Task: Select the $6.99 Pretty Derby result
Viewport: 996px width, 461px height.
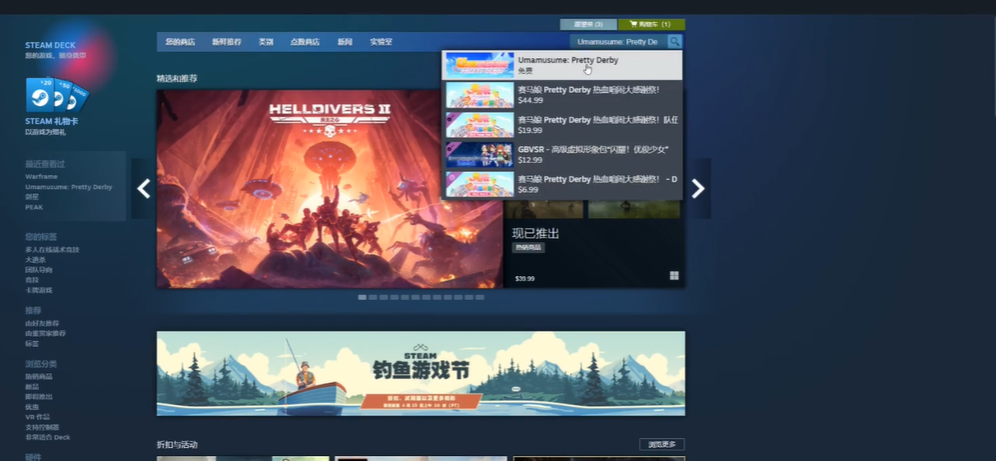Action: coord(562,184)
